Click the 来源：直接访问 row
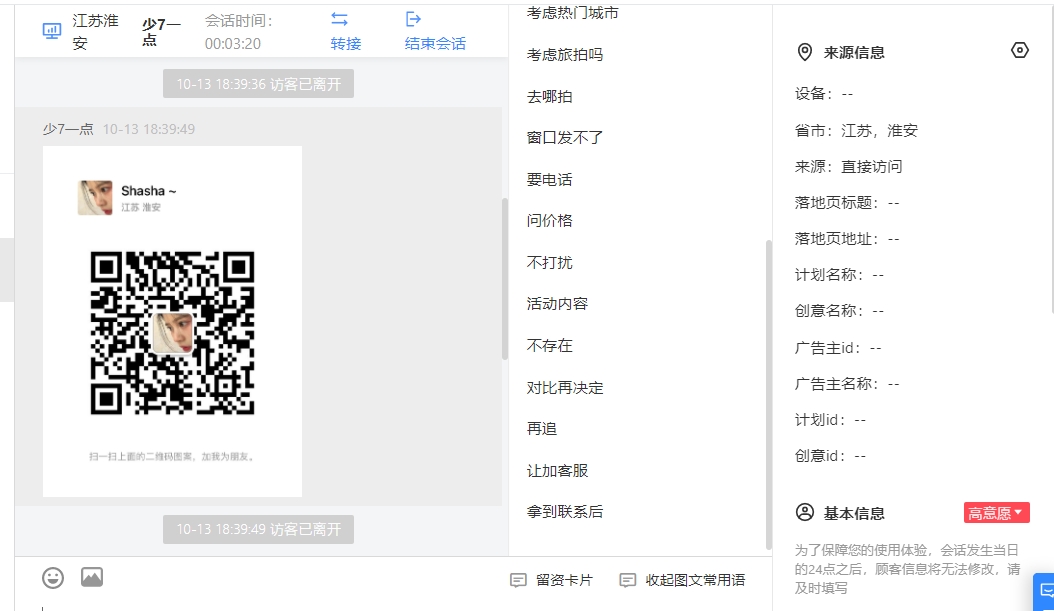Screen dimensions: 1054x611 [849, 167]
